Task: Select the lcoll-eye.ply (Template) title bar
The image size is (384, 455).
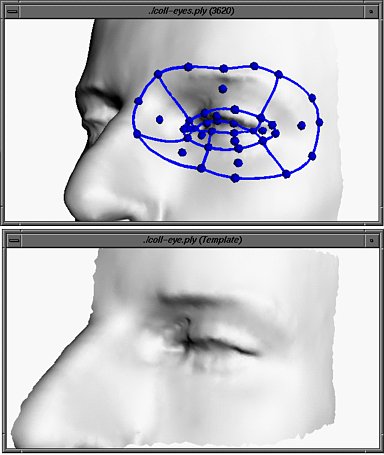Action: pyautogui.click(x=192, y=240)
